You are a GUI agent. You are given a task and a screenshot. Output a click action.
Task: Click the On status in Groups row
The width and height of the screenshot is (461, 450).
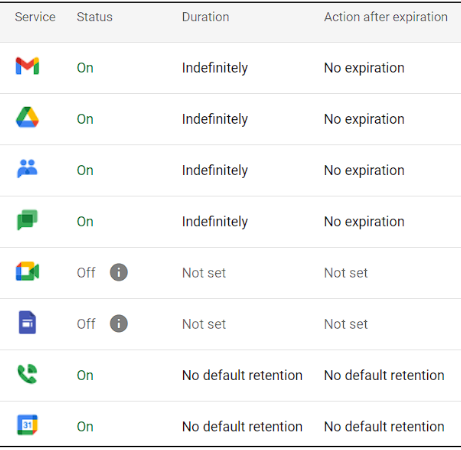(x=85, y=170)
